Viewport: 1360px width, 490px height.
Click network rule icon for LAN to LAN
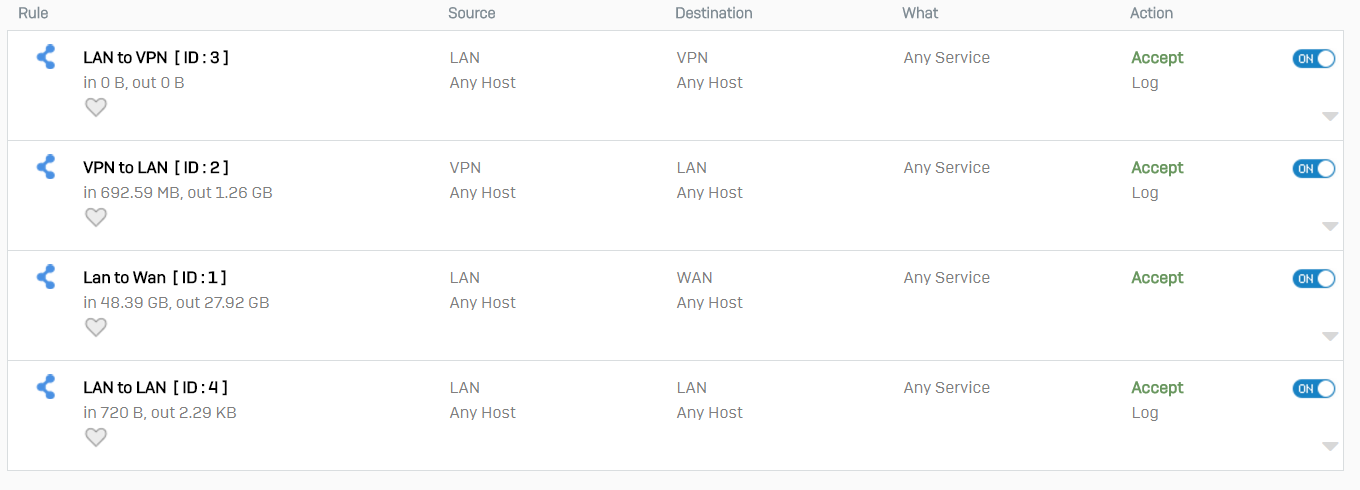pos(45,387)
